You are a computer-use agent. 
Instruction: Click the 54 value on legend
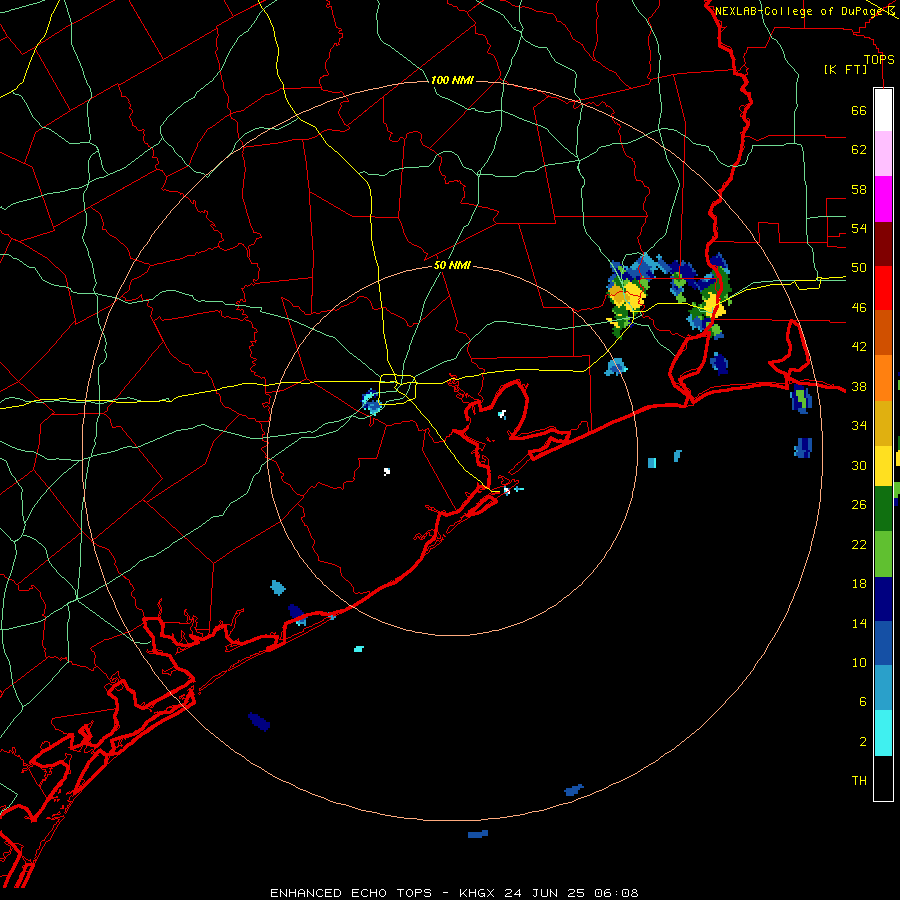click(x=859, y=228)
